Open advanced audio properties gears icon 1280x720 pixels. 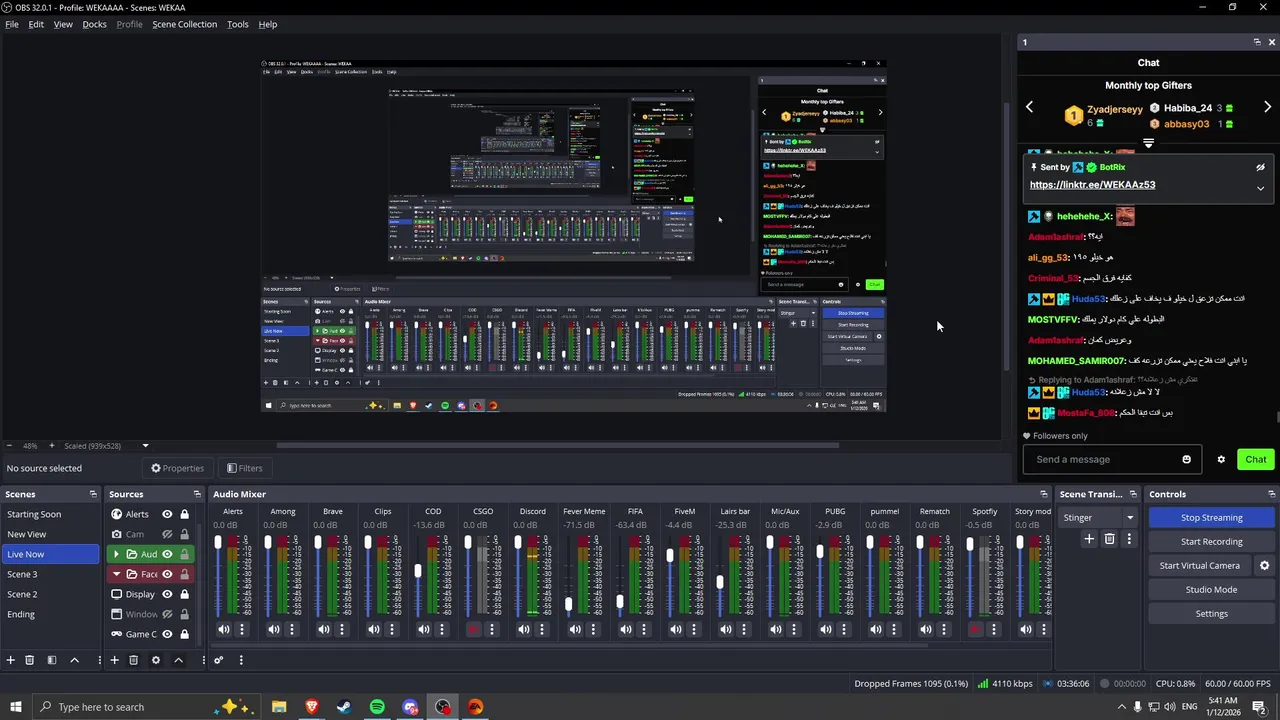tap(219, 660)
